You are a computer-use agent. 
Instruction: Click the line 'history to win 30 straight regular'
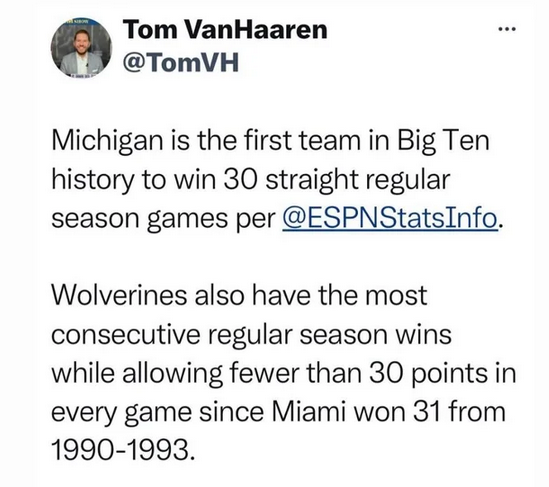[x=251, y=180]
